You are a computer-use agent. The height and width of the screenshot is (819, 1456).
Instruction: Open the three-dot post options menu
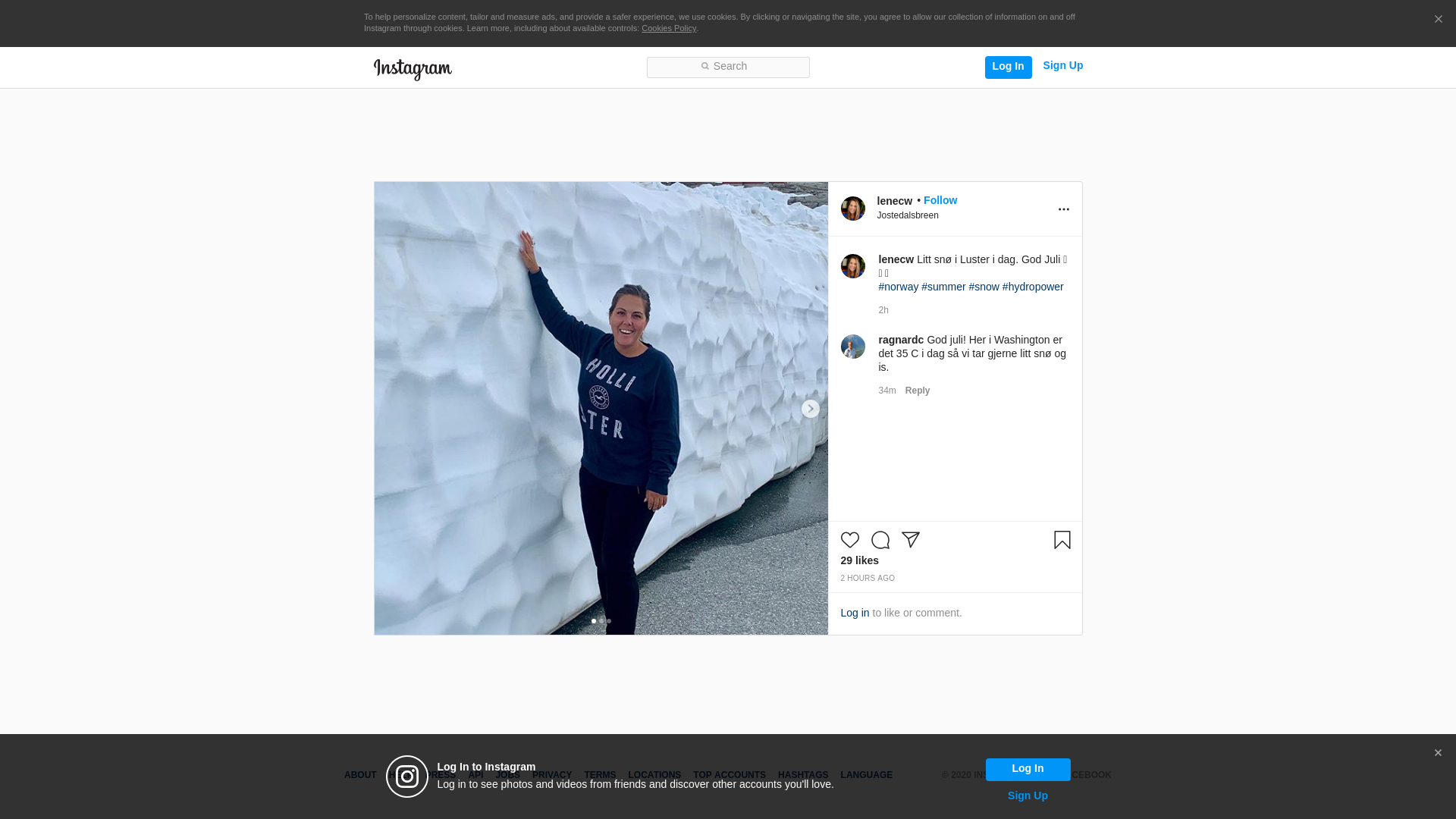coord(1063,209)
